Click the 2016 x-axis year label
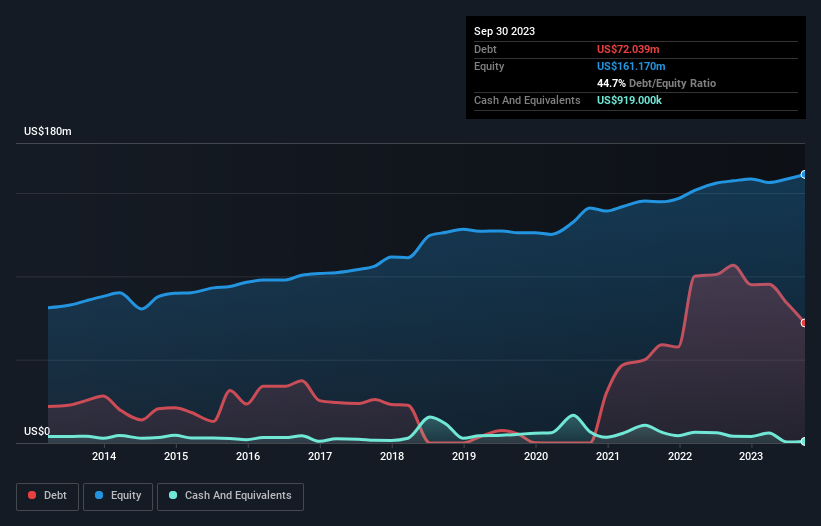821x526 pixels. click(248, 457)
